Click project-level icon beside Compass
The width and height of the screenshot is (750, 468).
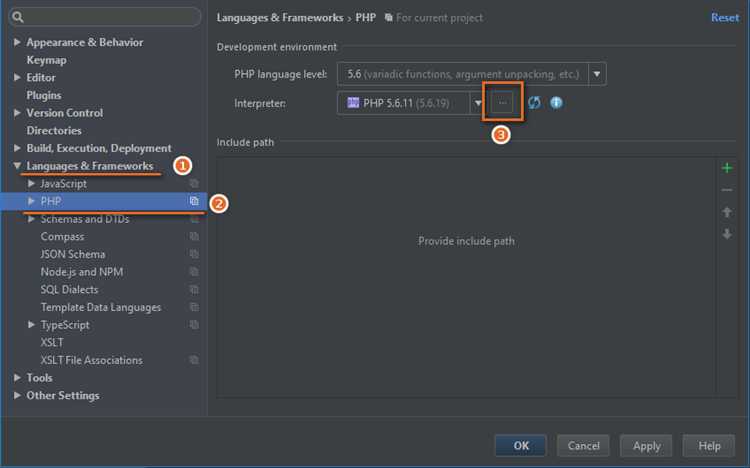194,236
